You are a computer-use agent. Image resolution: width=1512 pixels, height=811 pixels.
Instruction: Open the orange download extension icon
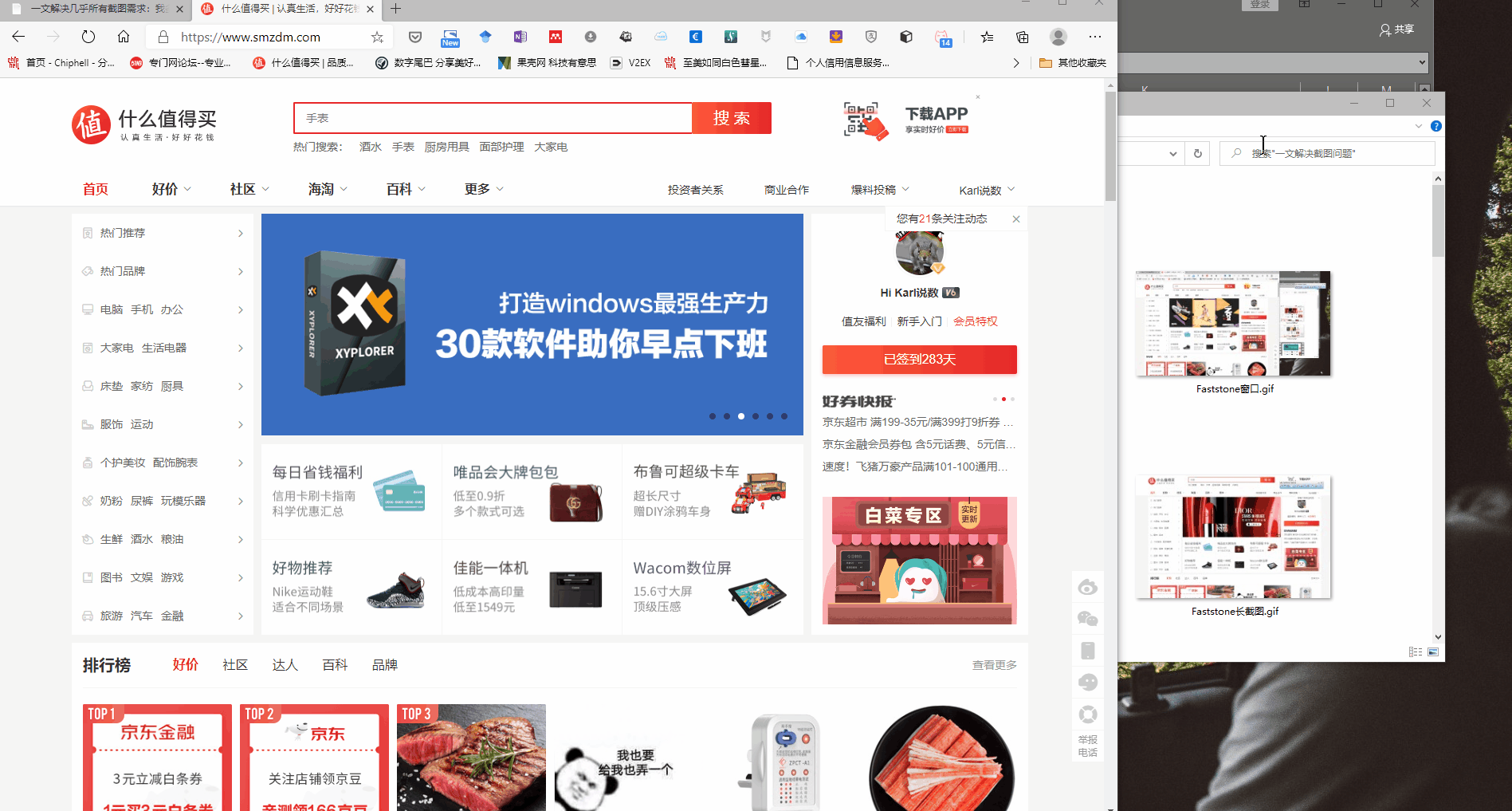click(836, 37)
